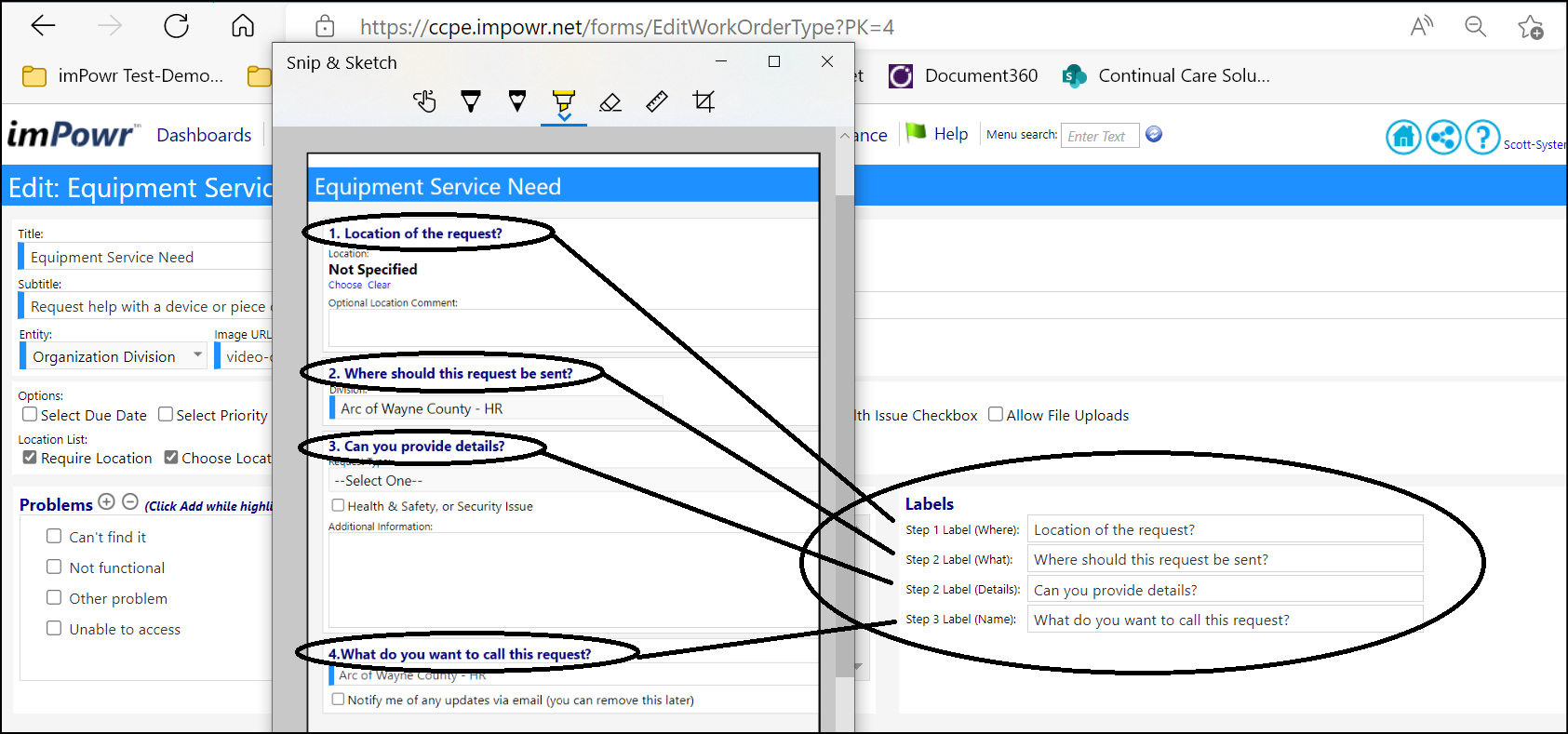Viewport: 1568px width, 734px height.
Task: Select the eraser tool
Action: tap(610, 101)
